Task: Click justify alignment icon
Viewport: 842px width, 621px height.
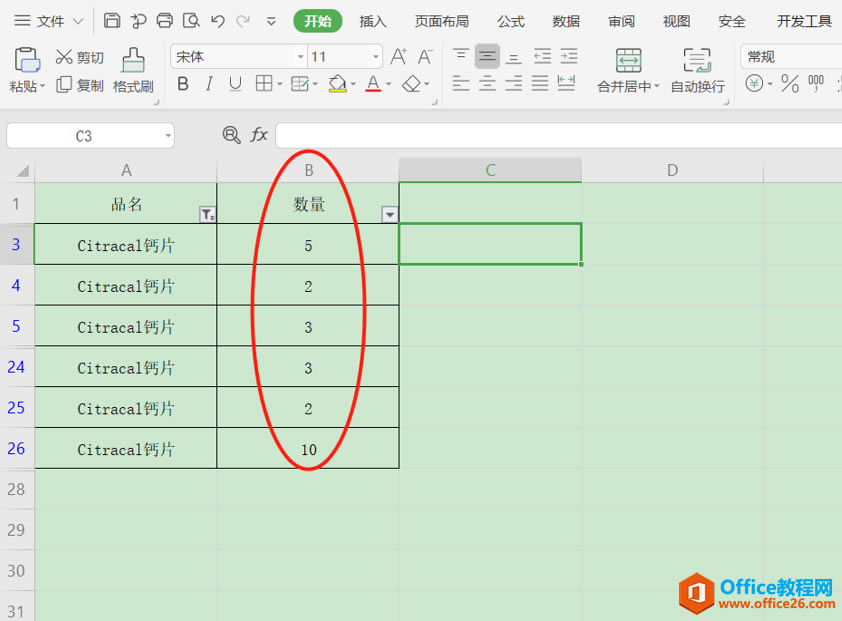Action: (540, 83)
